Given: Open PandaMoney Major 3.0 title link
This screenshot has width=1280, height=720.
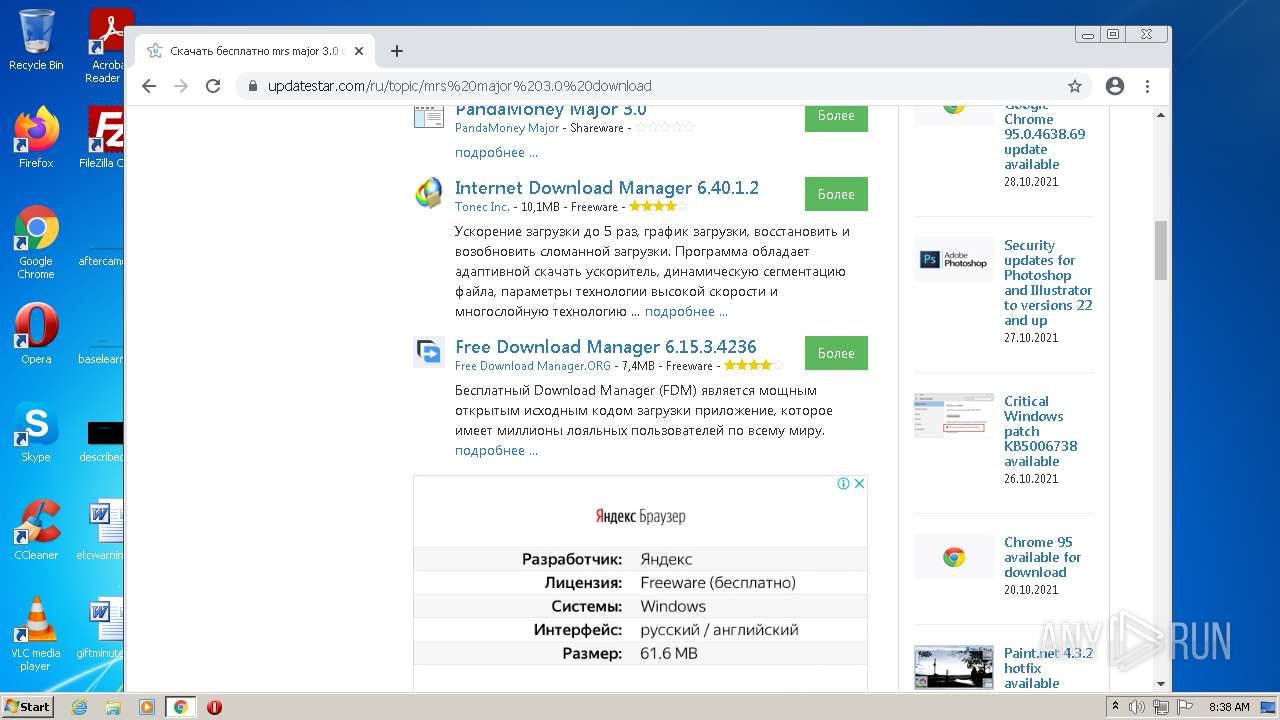Looking at the screenshot, I should [550, 109].
